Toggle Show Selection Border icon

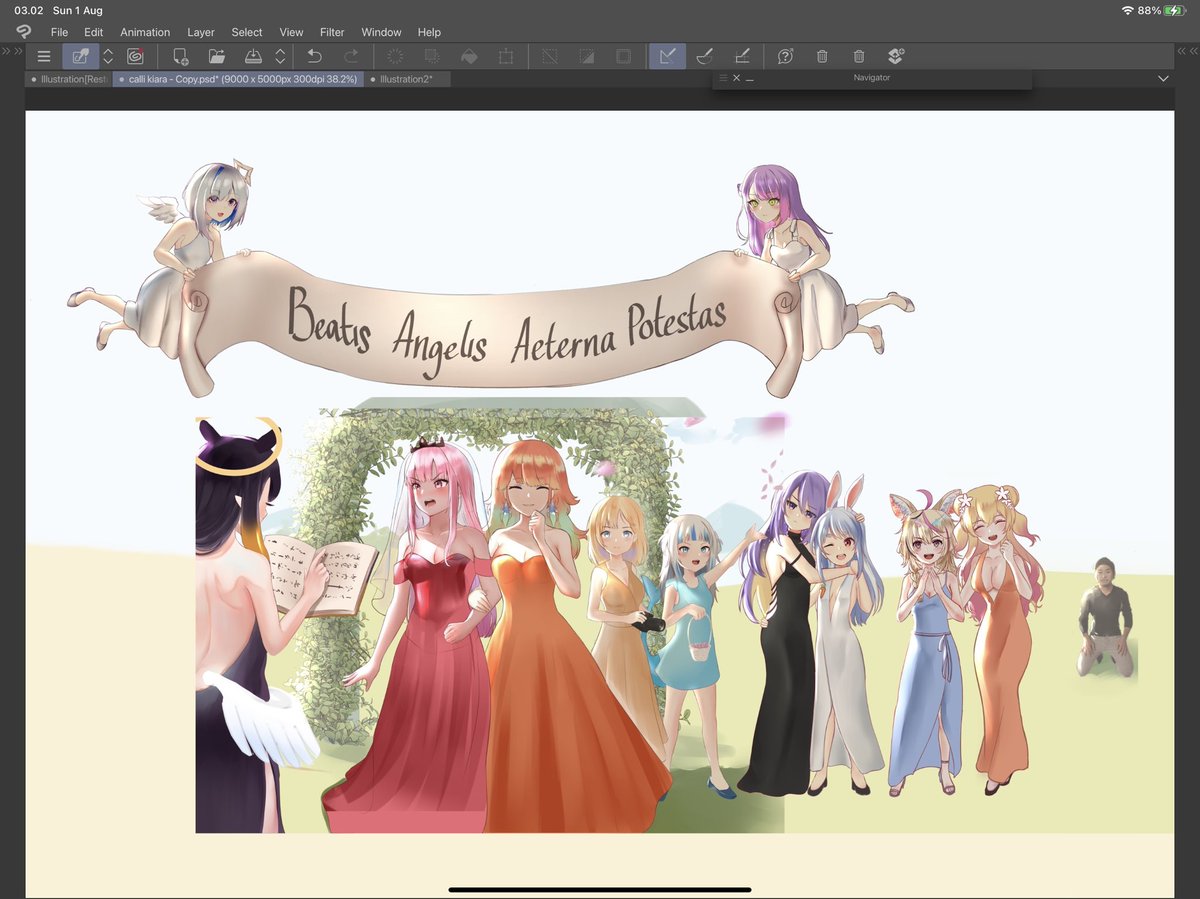click(623, 57)
